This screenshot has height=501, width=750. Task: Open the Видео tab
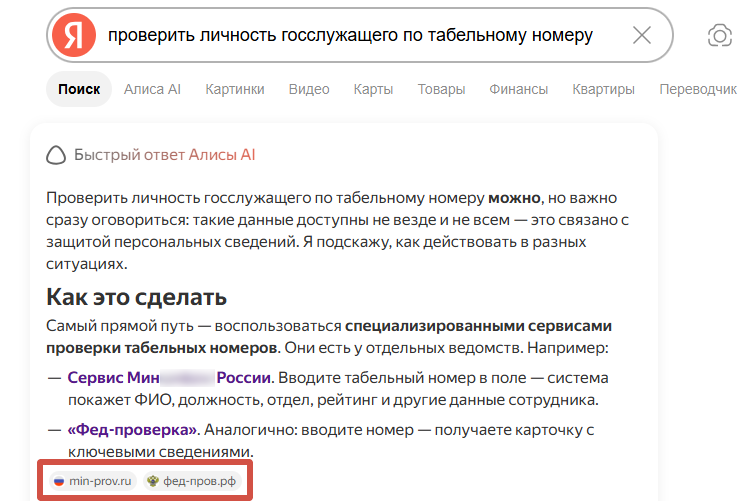(309, 89)
